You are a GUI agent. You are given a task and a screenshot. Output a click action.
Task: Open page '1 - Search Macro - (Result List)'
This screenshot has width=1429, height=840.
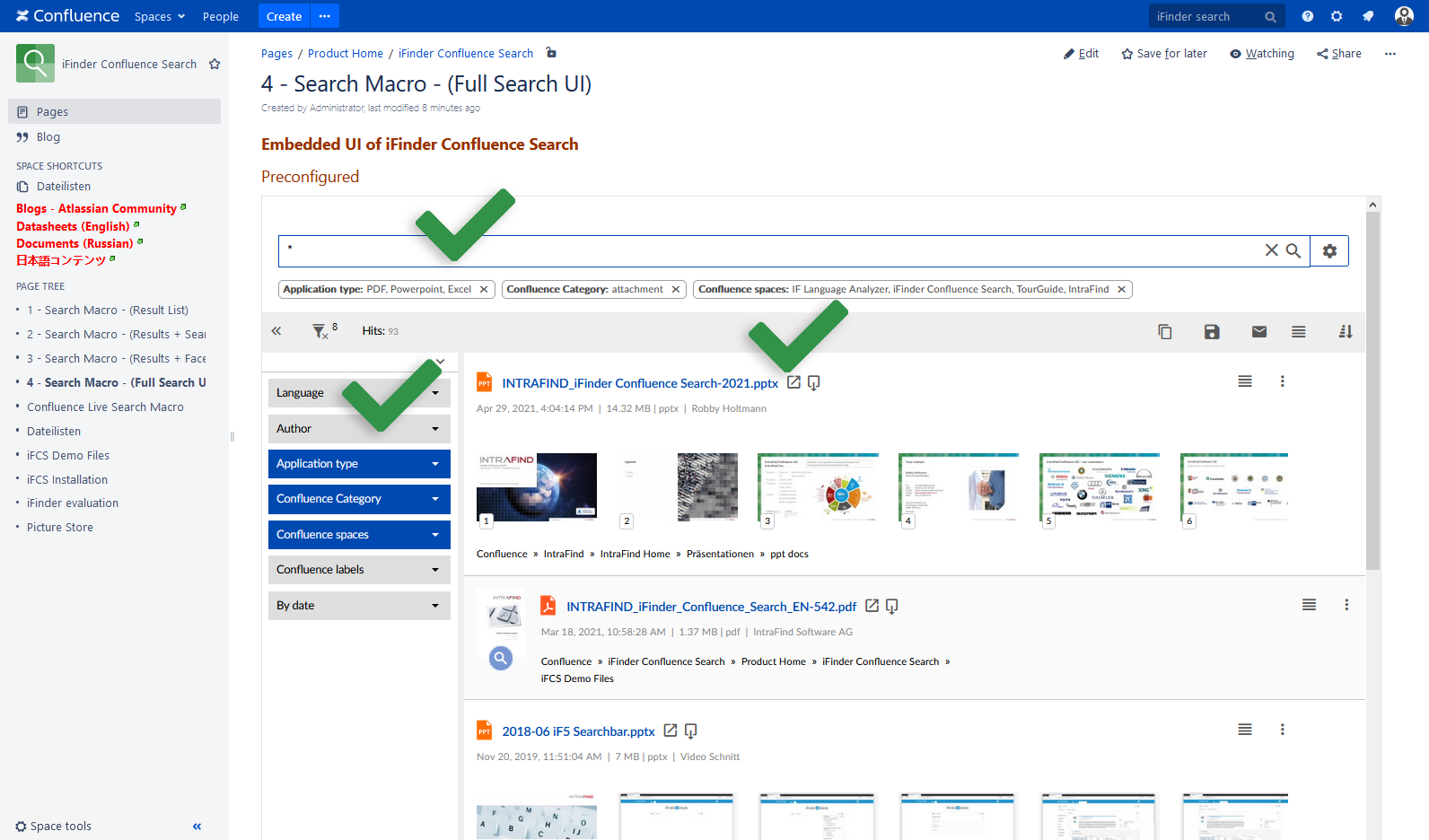108,311
